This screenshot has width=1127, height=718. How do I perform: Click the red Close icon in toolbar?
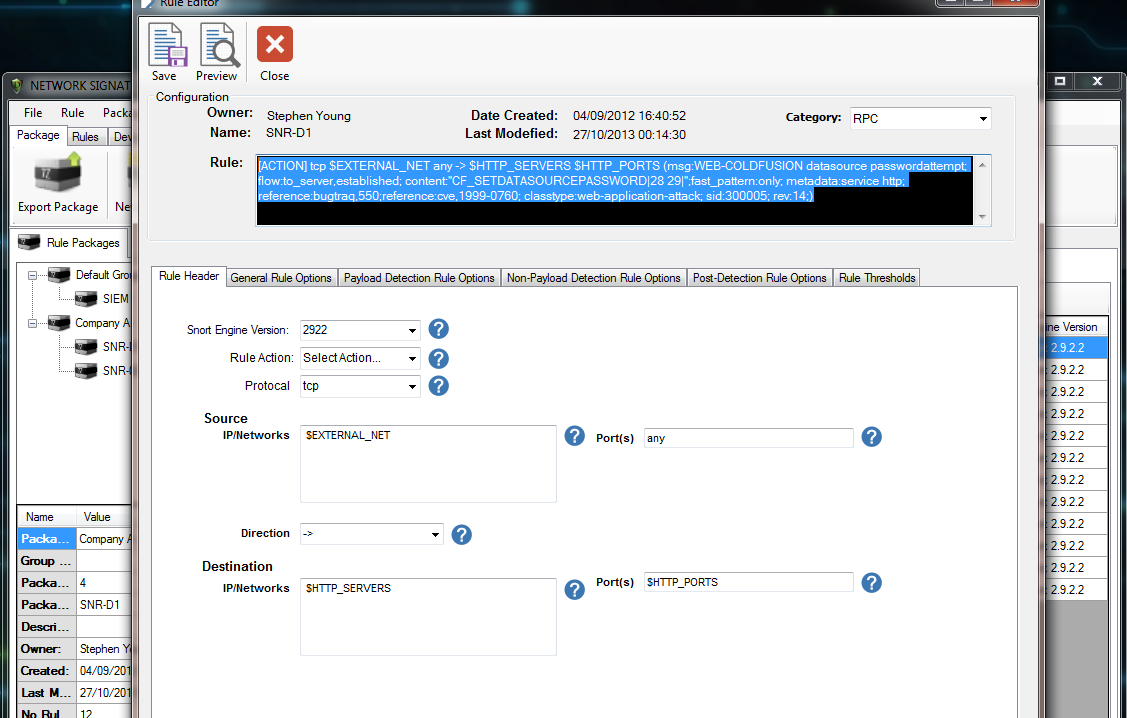pyautogui.click(x=275, y=45)
